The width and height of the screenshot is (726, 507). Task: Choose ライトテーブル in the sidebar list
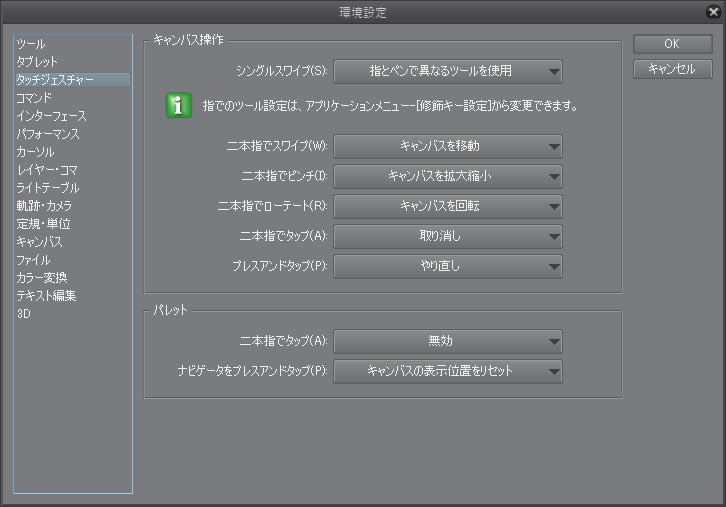click(x=48, y=188)
